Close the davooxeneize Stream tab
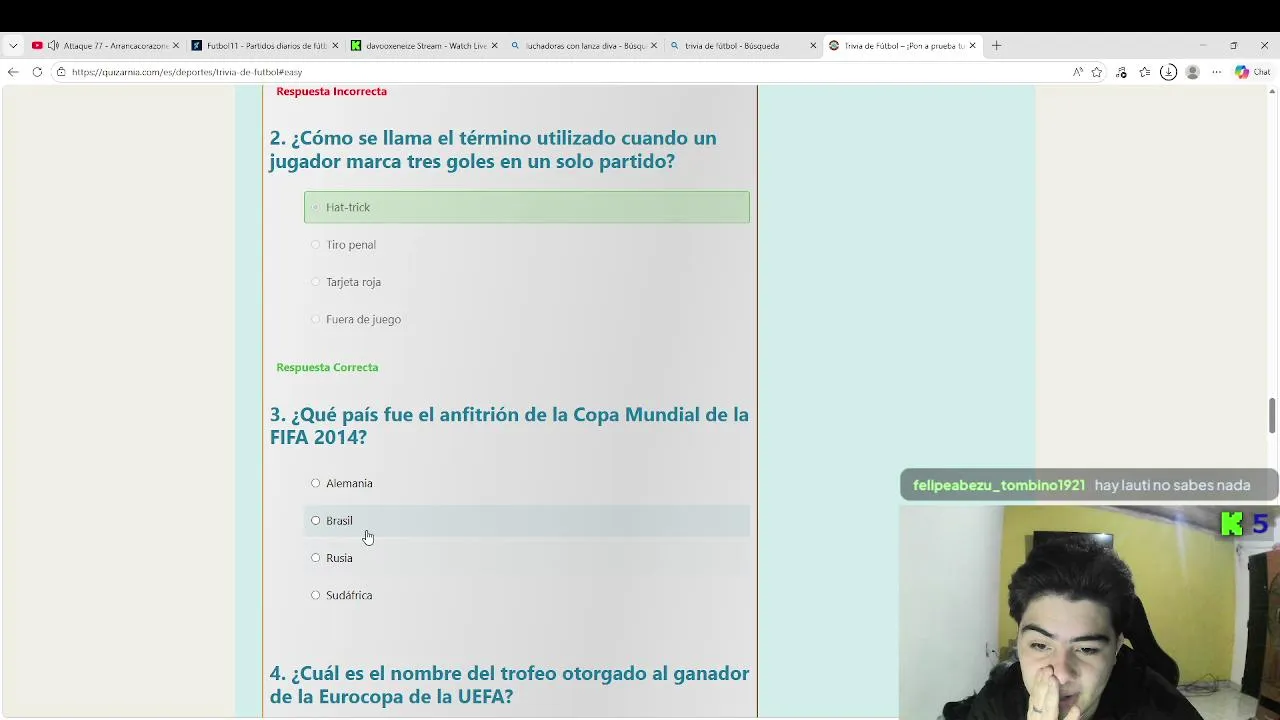This screenshot has height=720, width=1280. click(494, 45)
